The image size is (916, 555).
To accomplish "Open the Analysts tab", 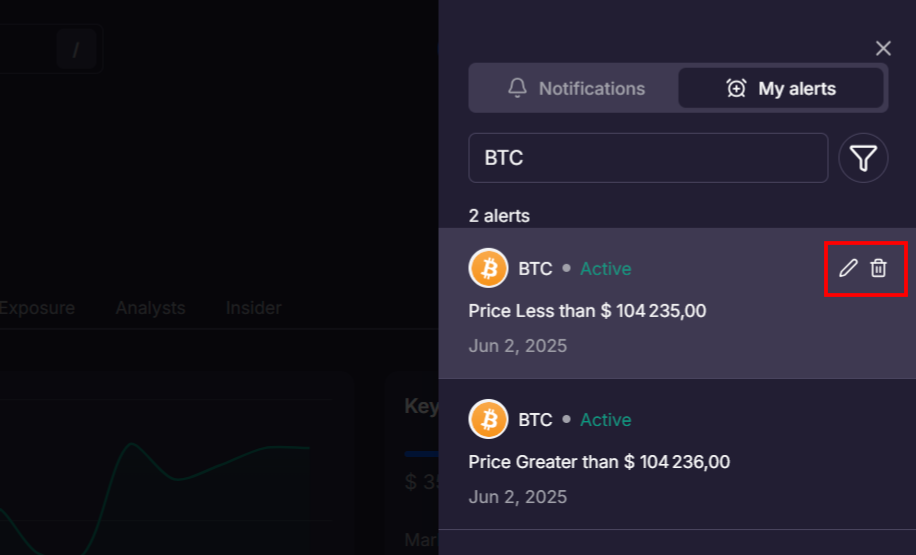I will (x=150, y=308).
